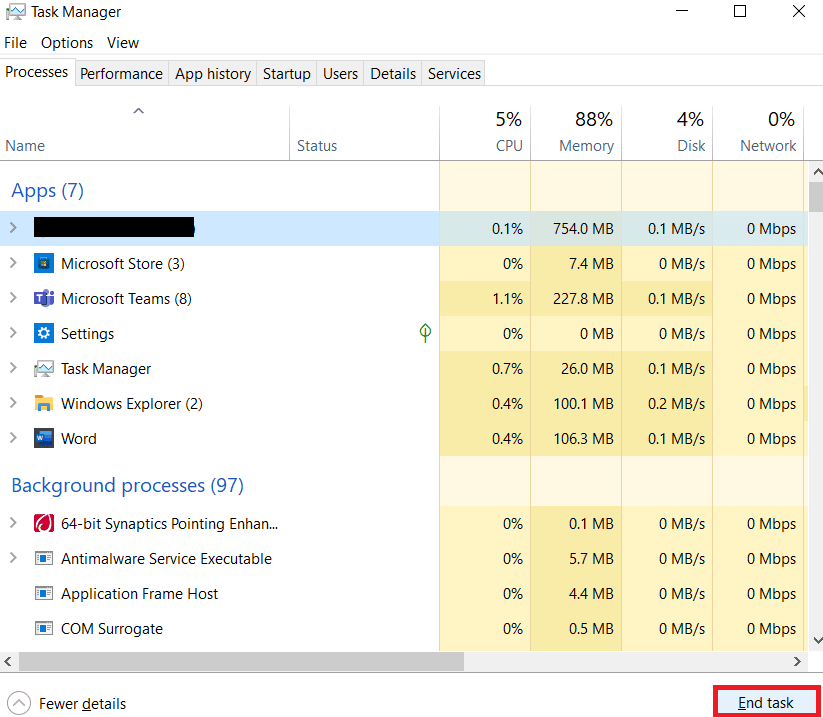
Task: Expand the redacted first app row
Action: pyautogui.click(x=13, y=228)
